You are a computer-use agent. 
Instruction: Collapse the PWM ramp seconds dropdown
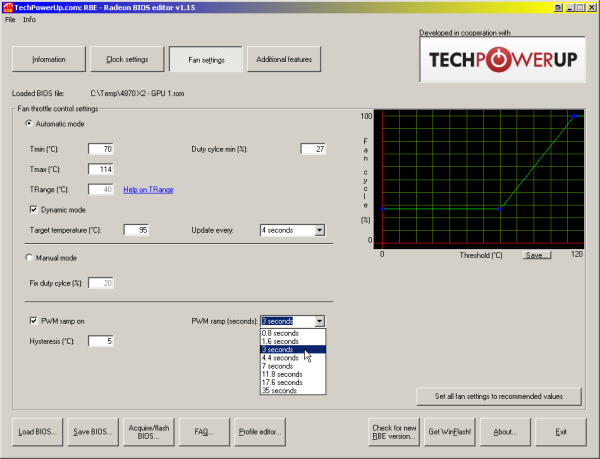[x=319, y=321]
